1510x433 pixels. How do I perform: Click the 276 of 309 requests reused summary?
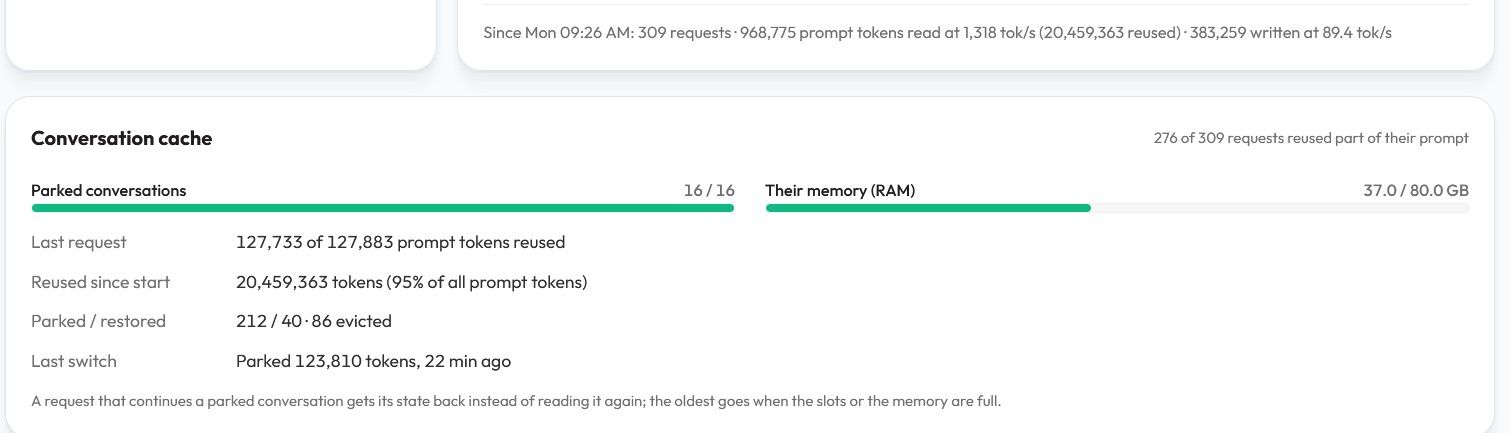click(1311, 138)
